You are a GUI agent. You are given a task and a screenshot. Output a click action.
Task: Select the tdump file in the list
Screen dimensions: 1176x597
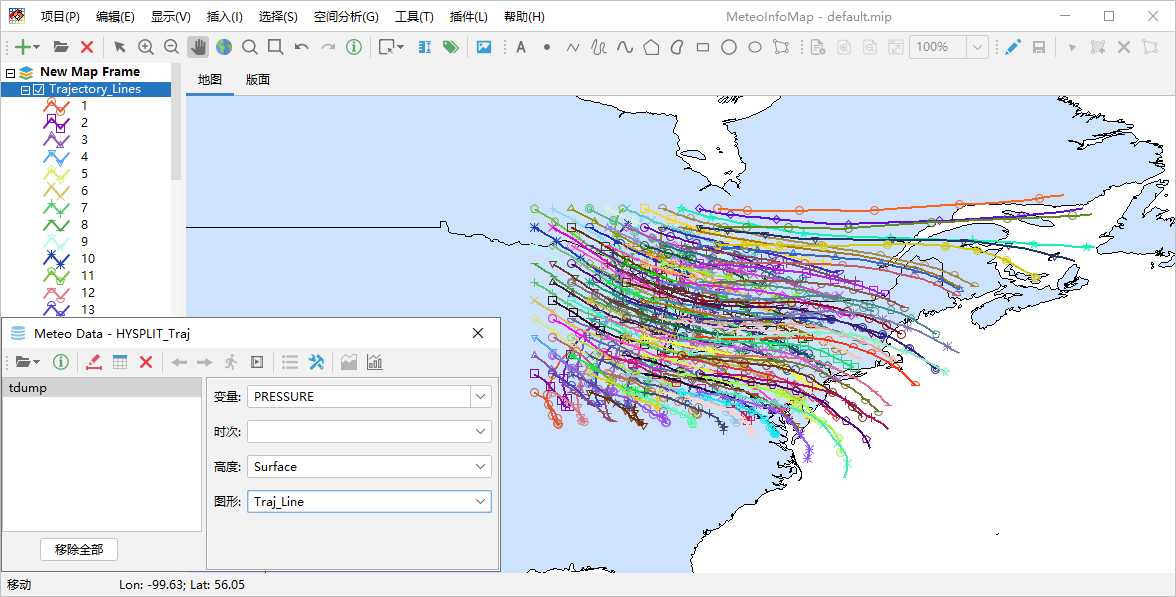pyautogui.click(x=102, y=388)
